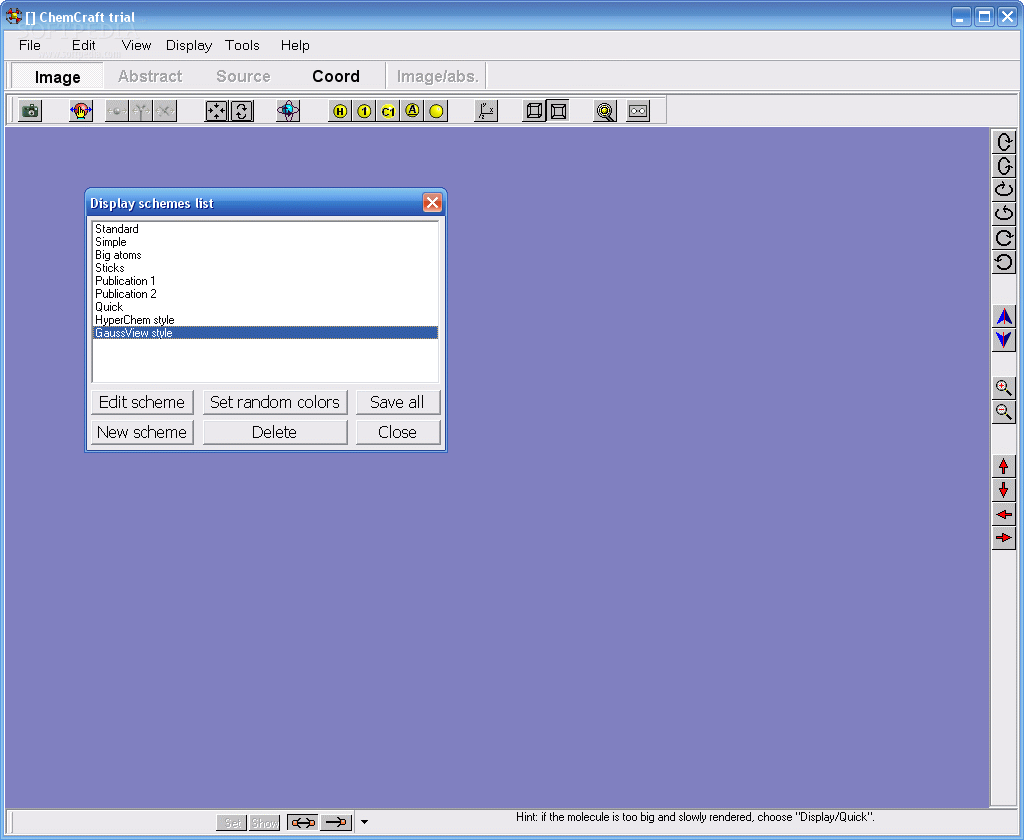
Task: Click the Edit scheme button
Action: coord(142,402)
